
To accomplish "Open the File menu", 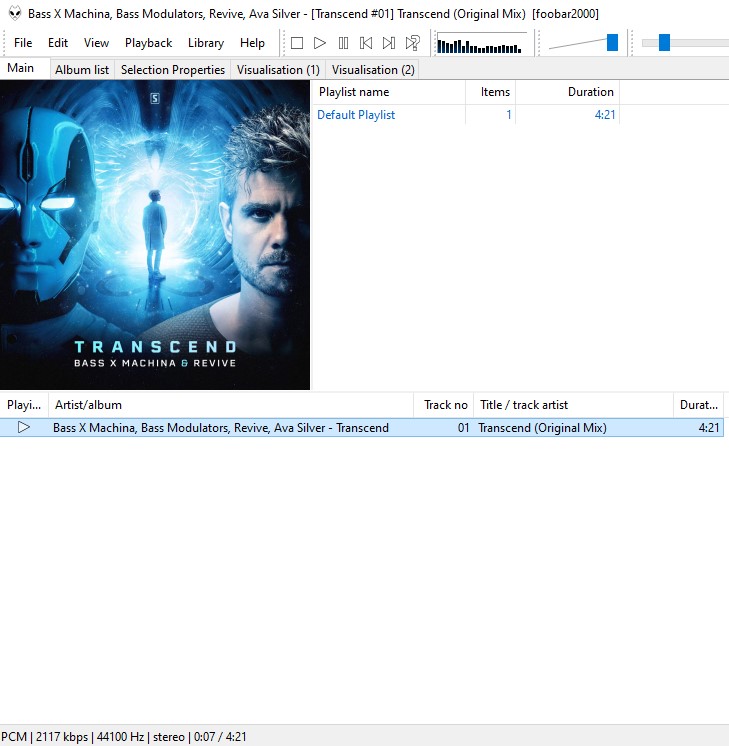I will (x=23, y=43).
